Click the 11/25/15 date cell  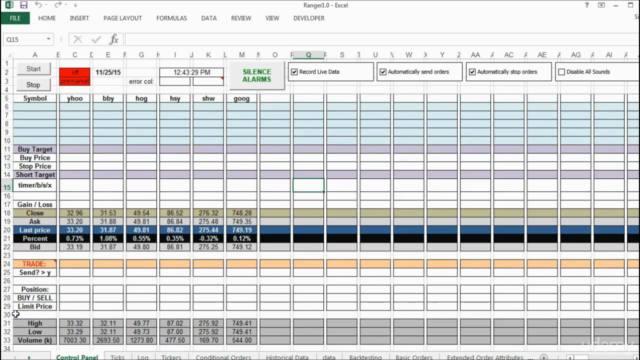(x=108, y=72)
